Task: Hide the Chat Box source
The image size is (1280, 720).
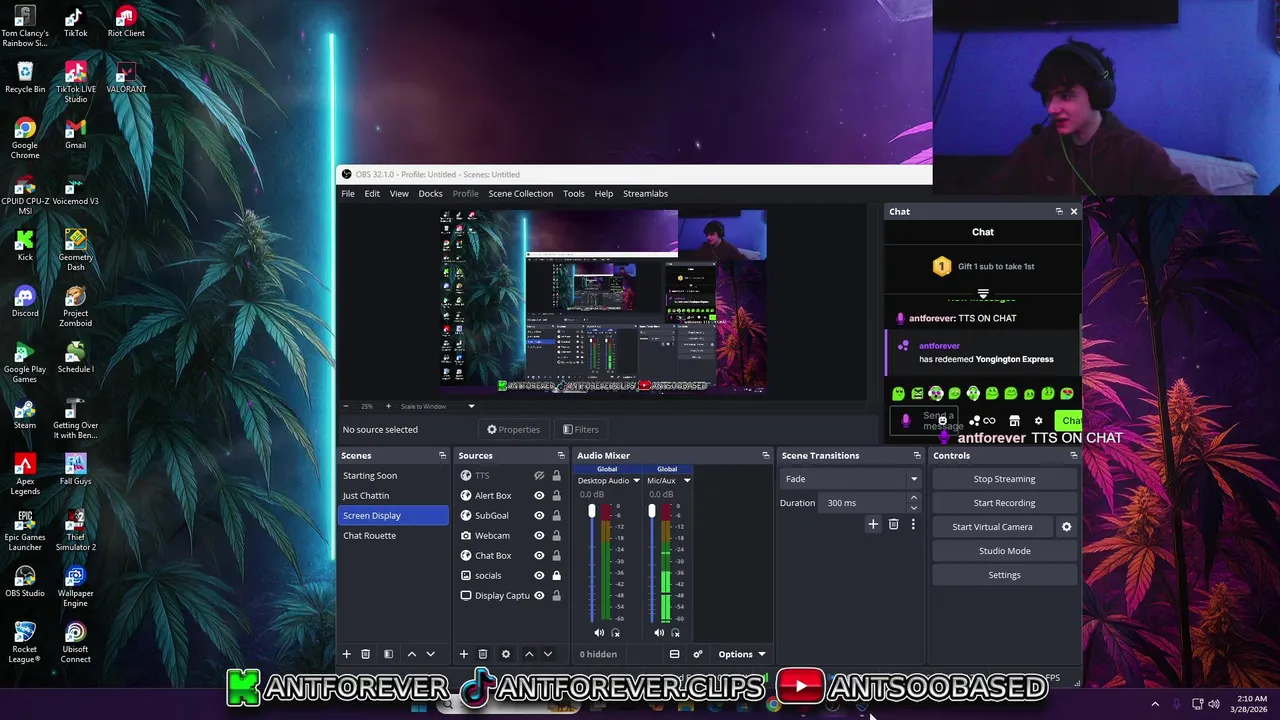Action: tap(539, 556)
